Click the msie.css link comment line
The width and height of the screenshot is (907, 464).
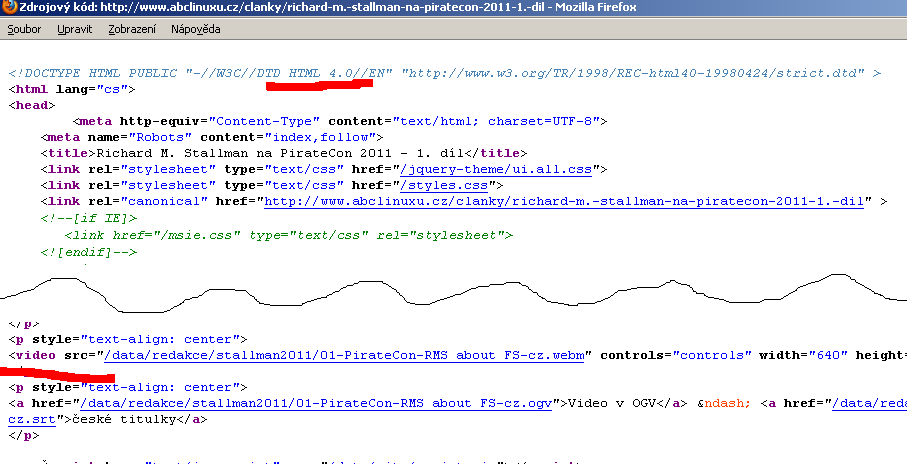click(x=289, y=235)
